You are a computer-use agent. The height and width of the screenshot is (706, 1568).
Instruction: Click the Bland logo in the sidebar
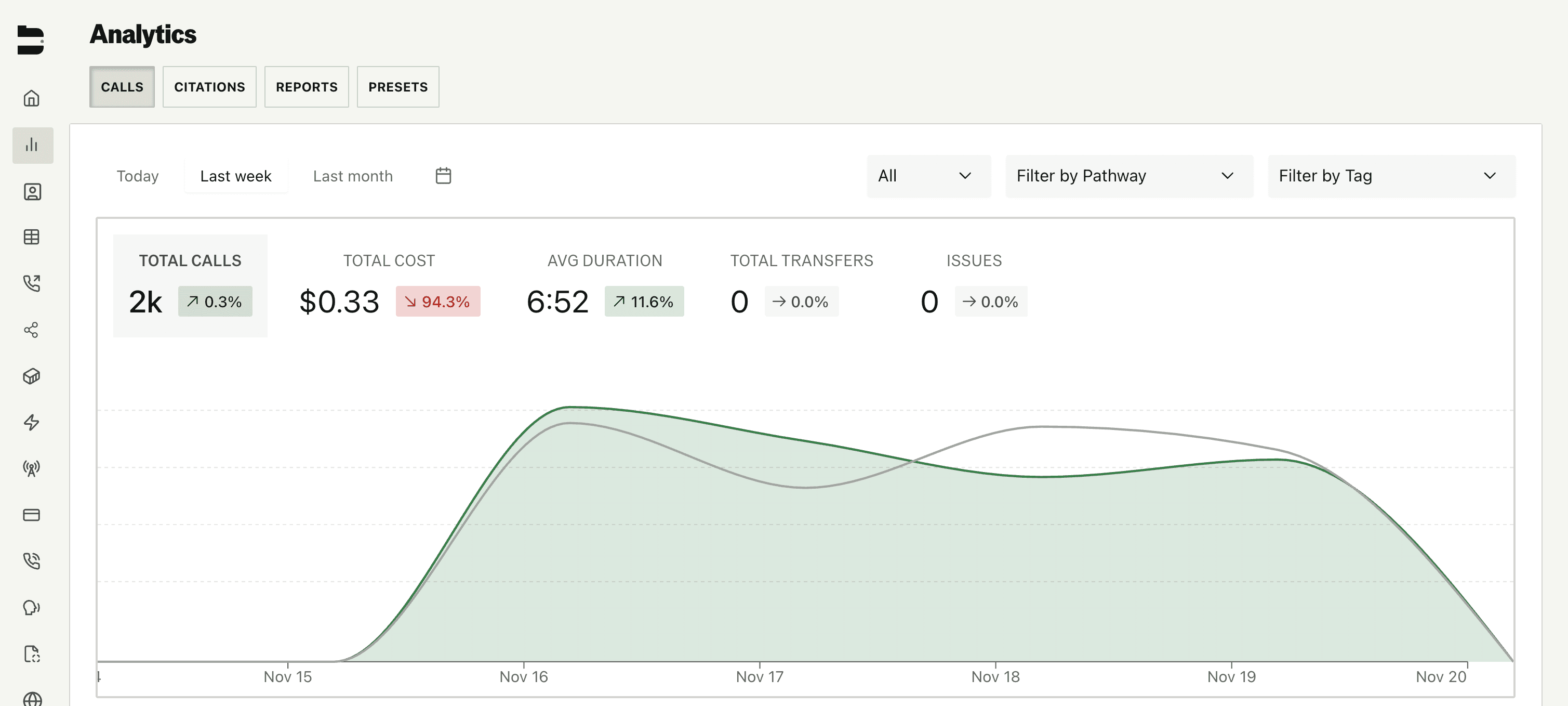(31, 40)
